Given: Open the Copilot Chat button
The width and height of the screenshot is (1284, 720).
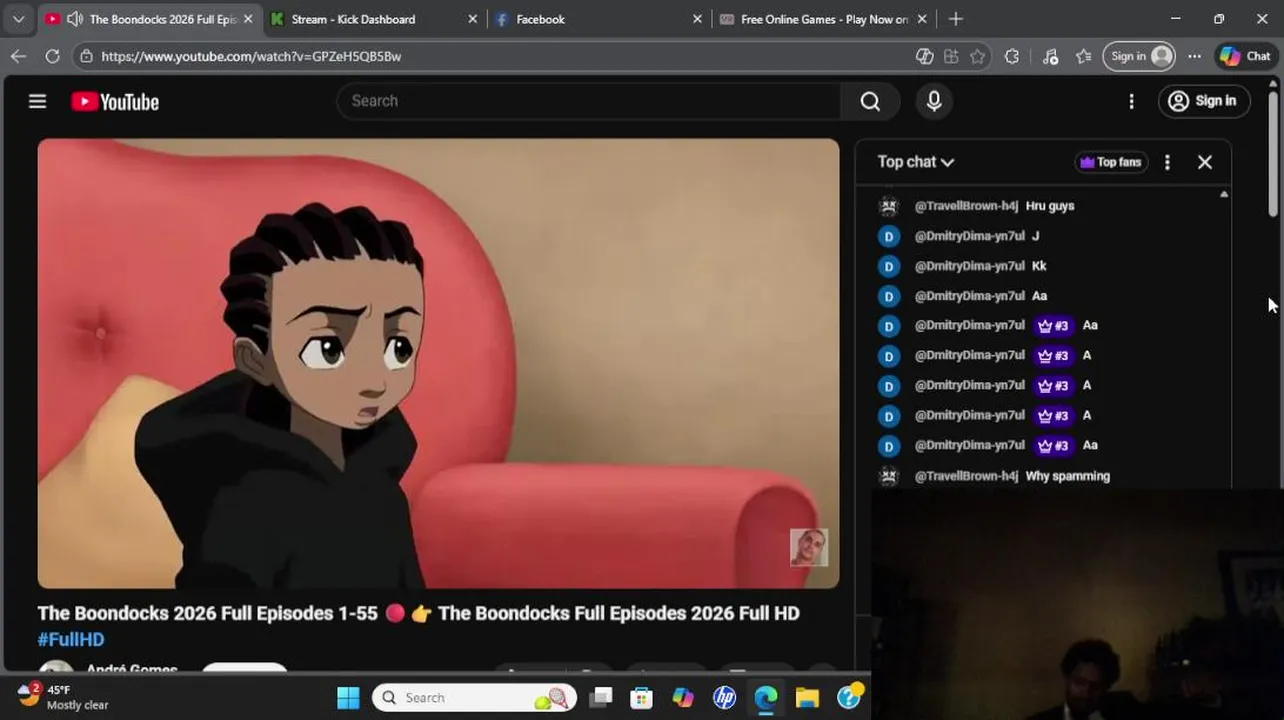Looking at the screenshot, I should click(x=1245, y=56).
